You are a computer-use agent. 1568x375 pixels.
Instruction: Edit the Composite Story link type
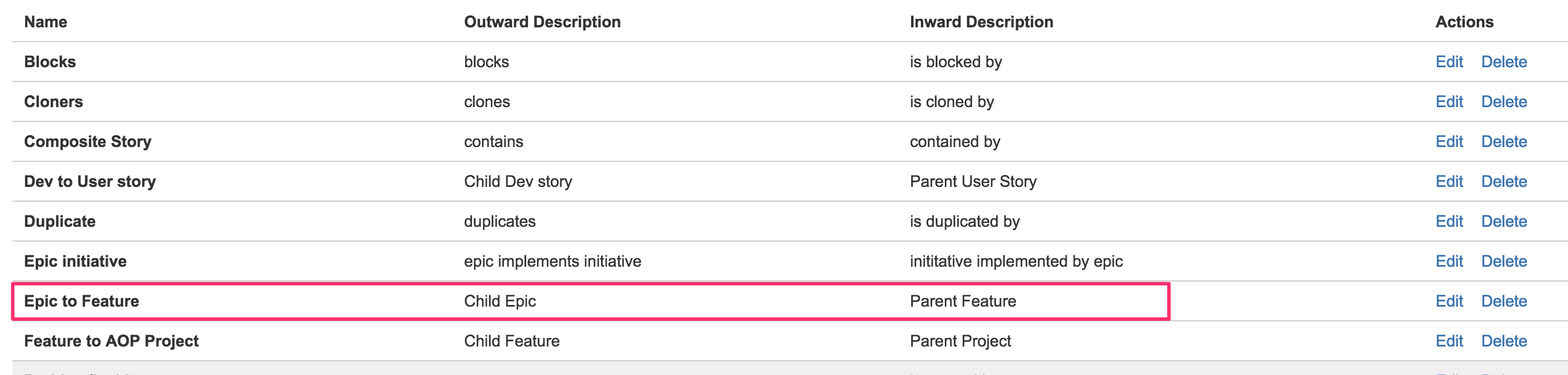1449,142
